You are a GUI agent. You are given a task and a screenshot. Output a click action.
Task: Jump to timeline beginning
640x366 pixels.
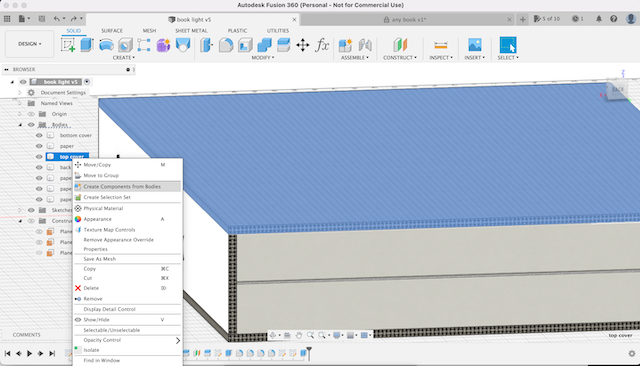[x=7, y=353]
